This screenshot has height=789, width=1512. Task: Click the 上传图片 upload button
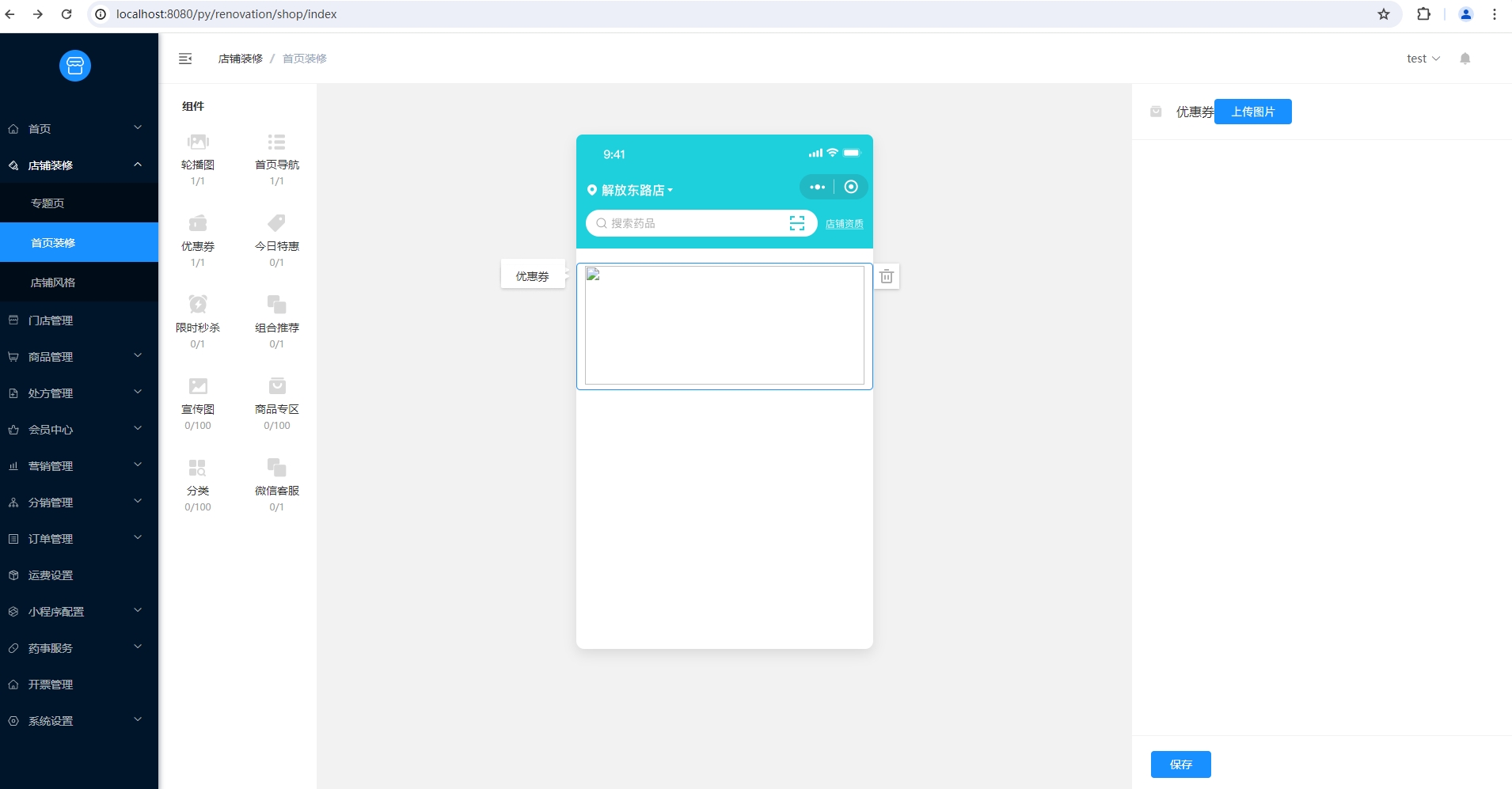[1253, 112]
